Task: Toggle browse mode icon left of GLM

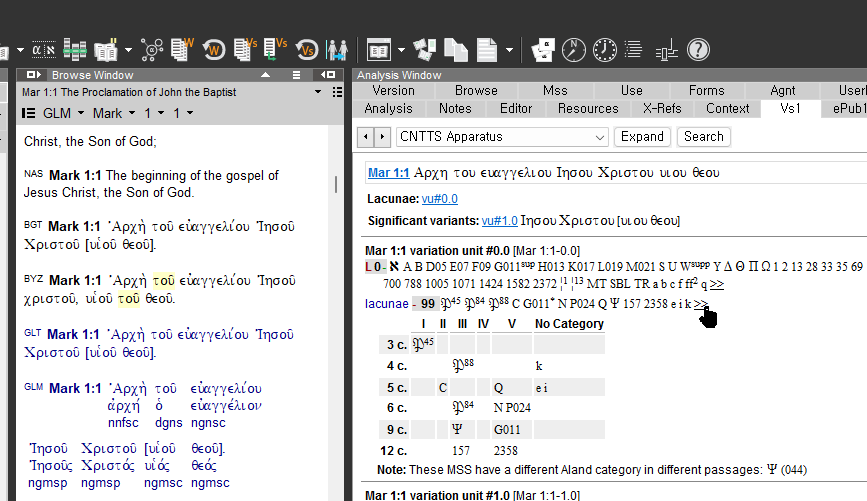Action: (x=28, y=113)
